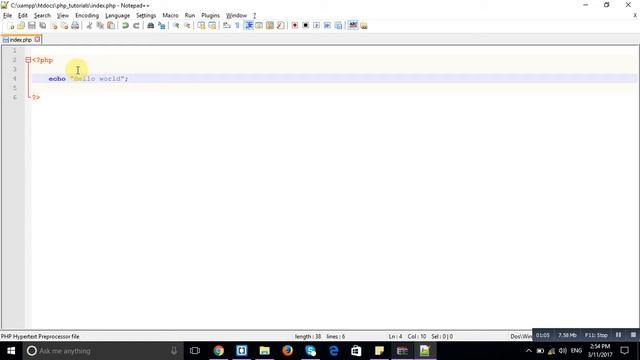Show the Document Map panel icon
This screenshot has height=360, width=640.
pos(270,26)
